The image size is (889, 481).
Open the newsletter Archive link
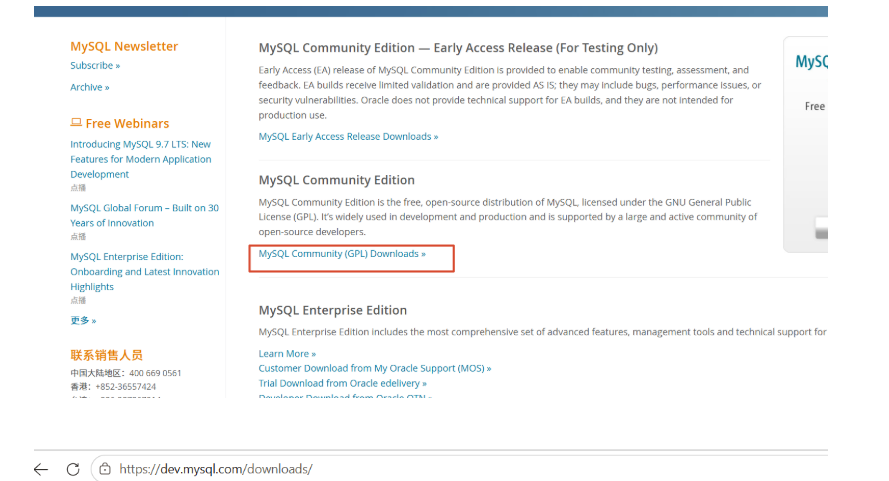click(x=90, y=87)
